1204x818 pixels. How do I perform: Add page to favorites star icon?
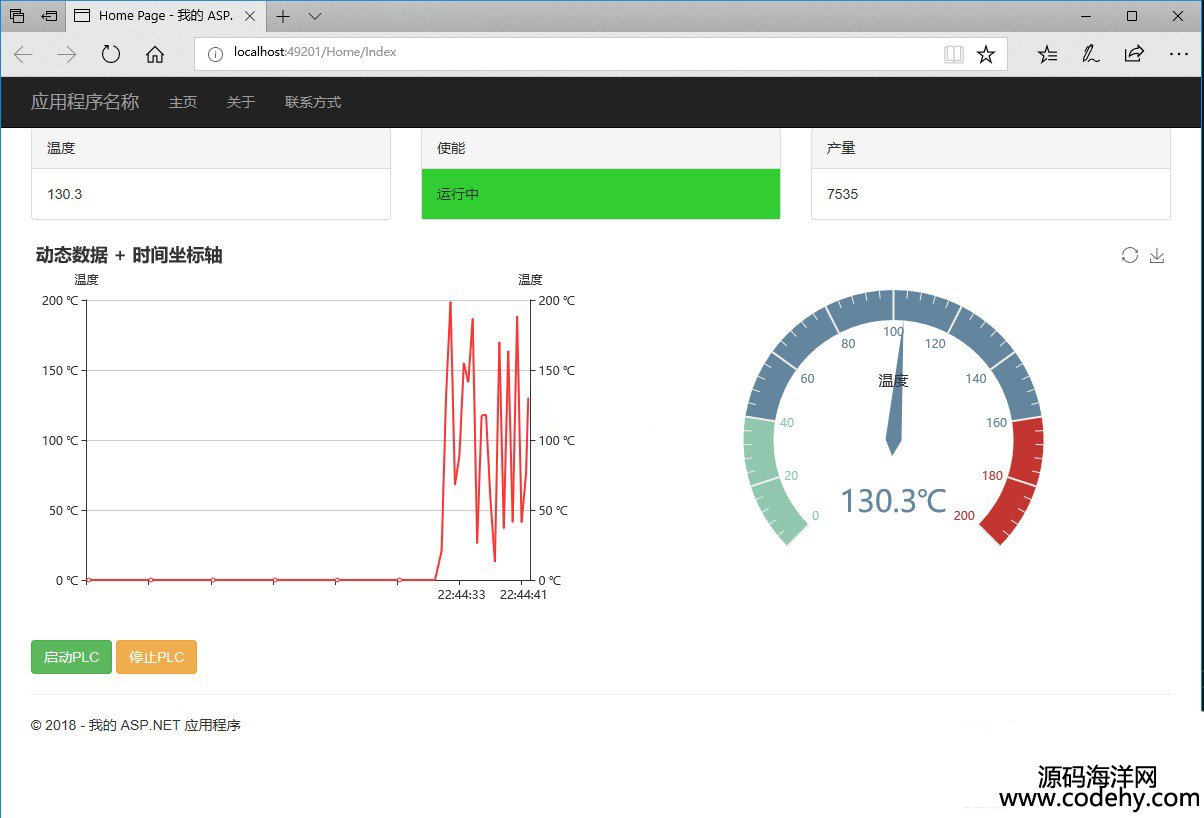[986, 54]
